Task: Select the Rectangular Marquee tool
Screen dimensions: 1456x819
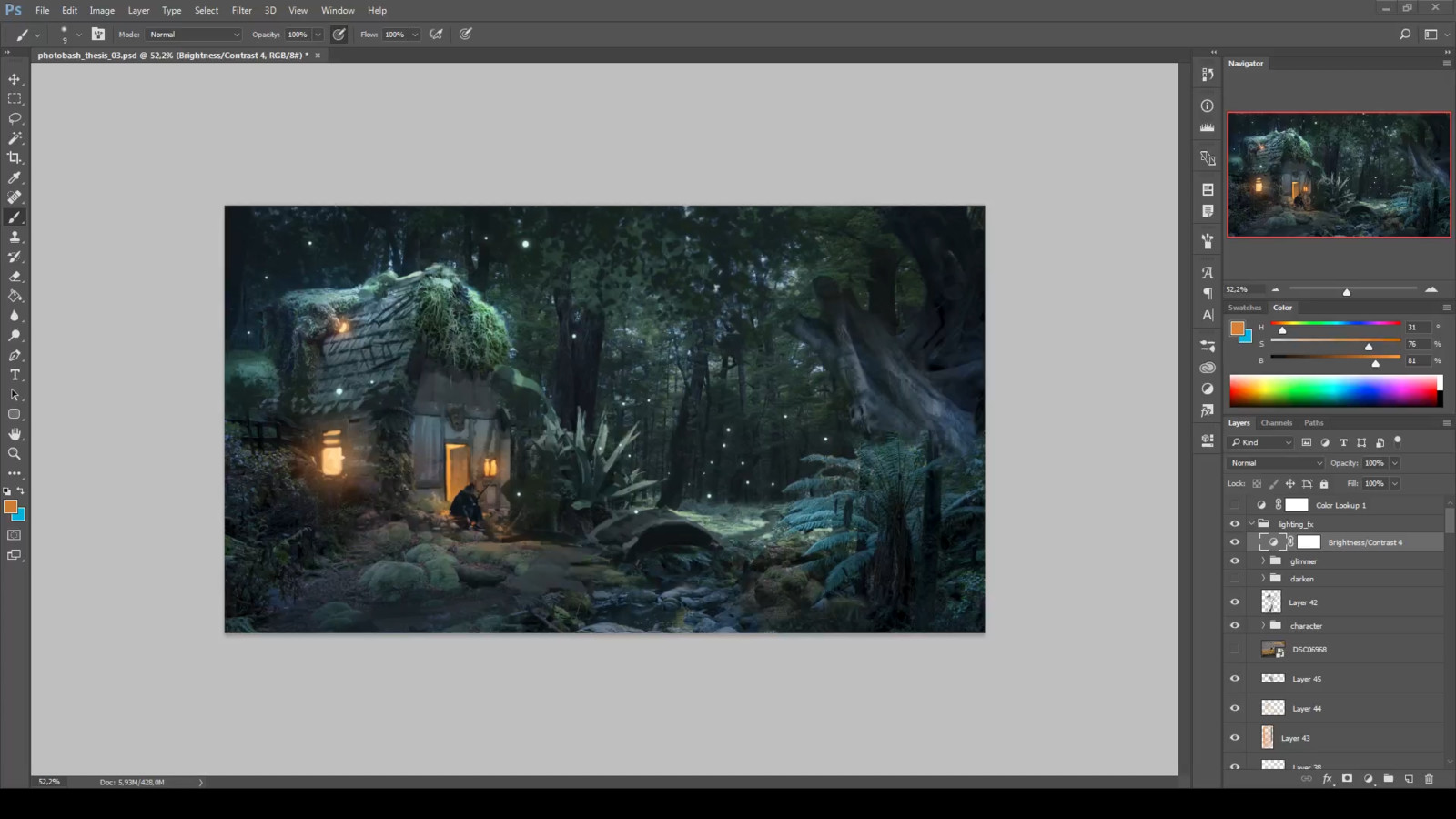Action: [15, 98]
